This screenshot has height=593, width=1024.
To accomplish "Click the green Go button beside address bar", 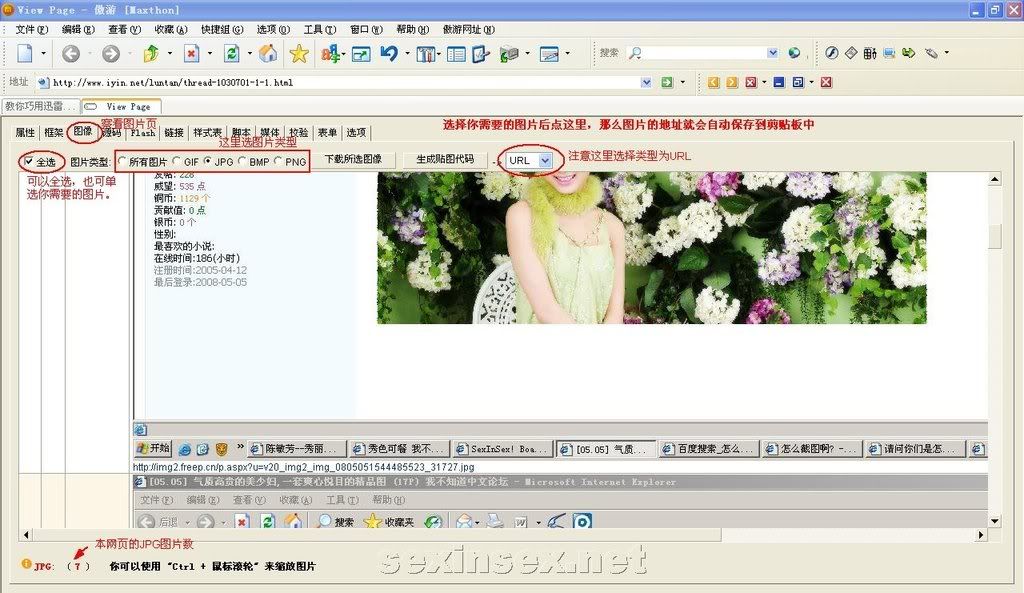I will coord(667,82).
